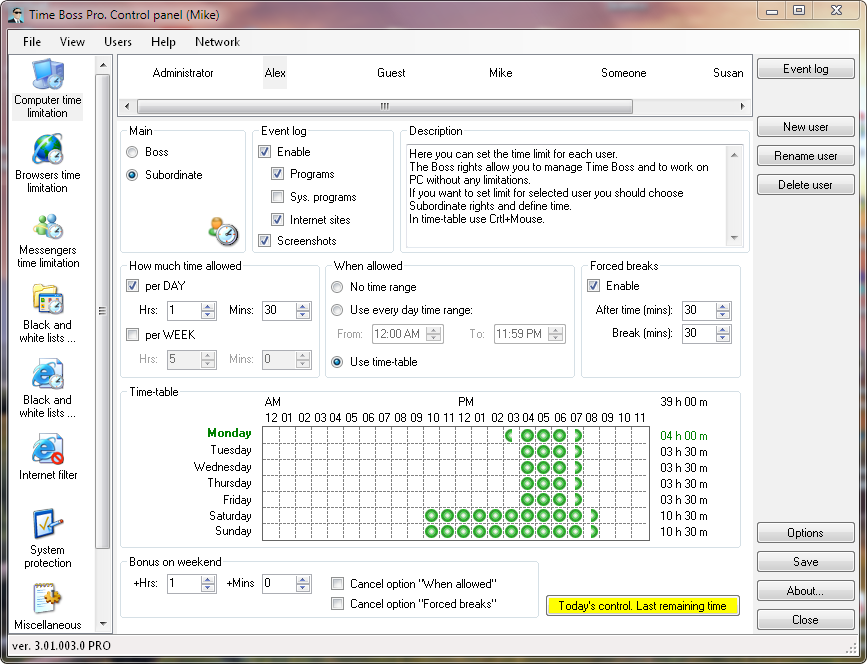Open the File menu

pos(32,42)
